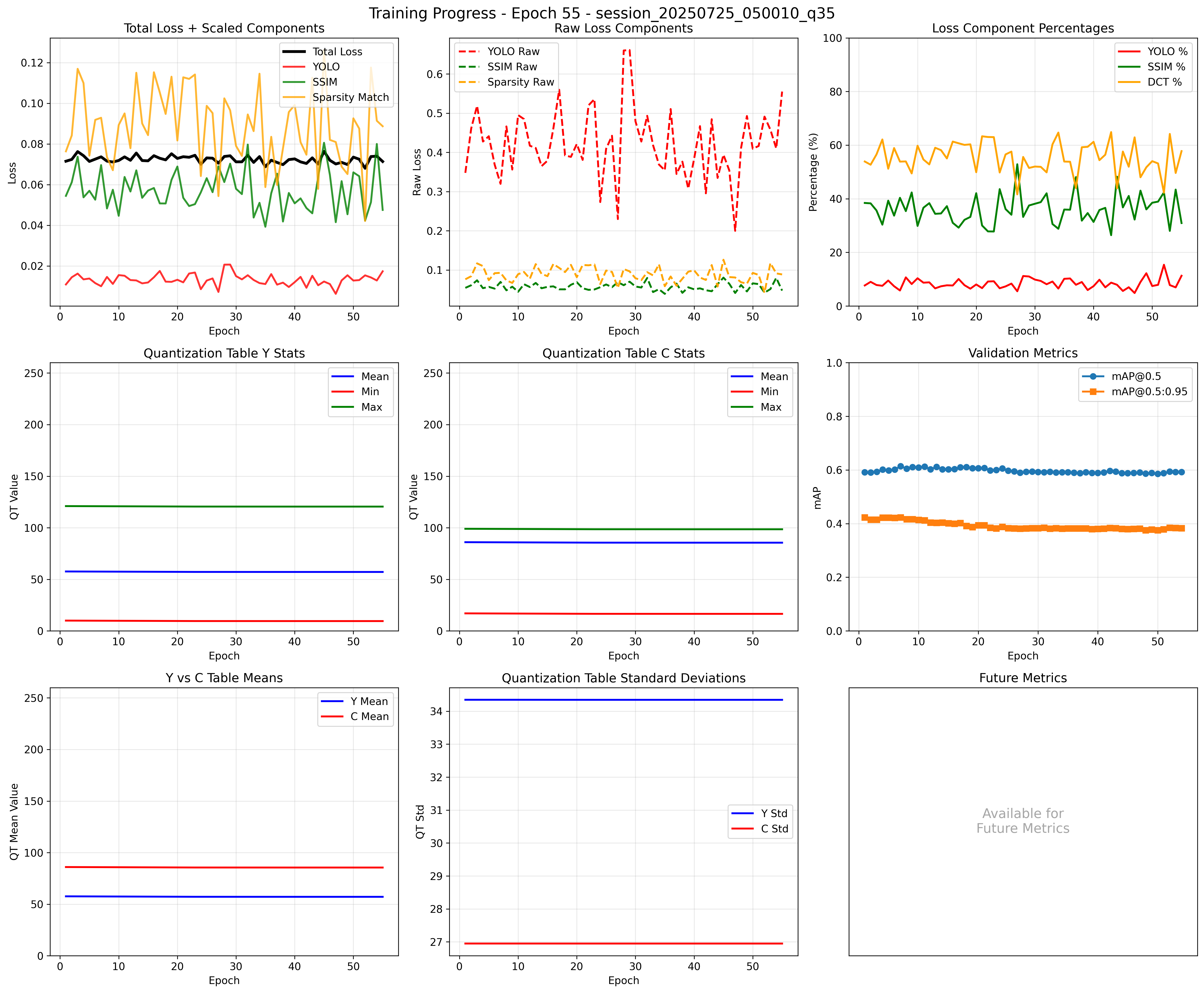Click the mAP@0.5 legend marker

click(x=1093, y=376)
